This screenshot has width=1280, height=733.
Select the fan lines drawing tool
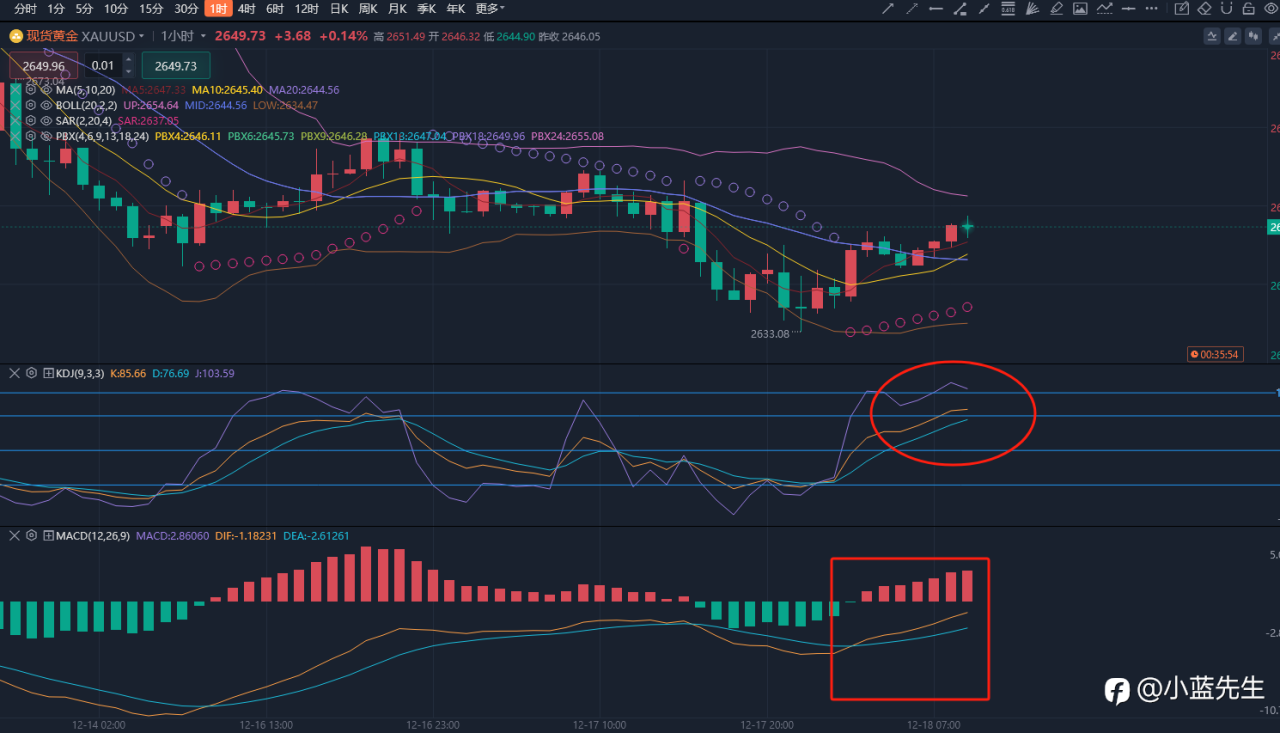[x=1032, y=9]
